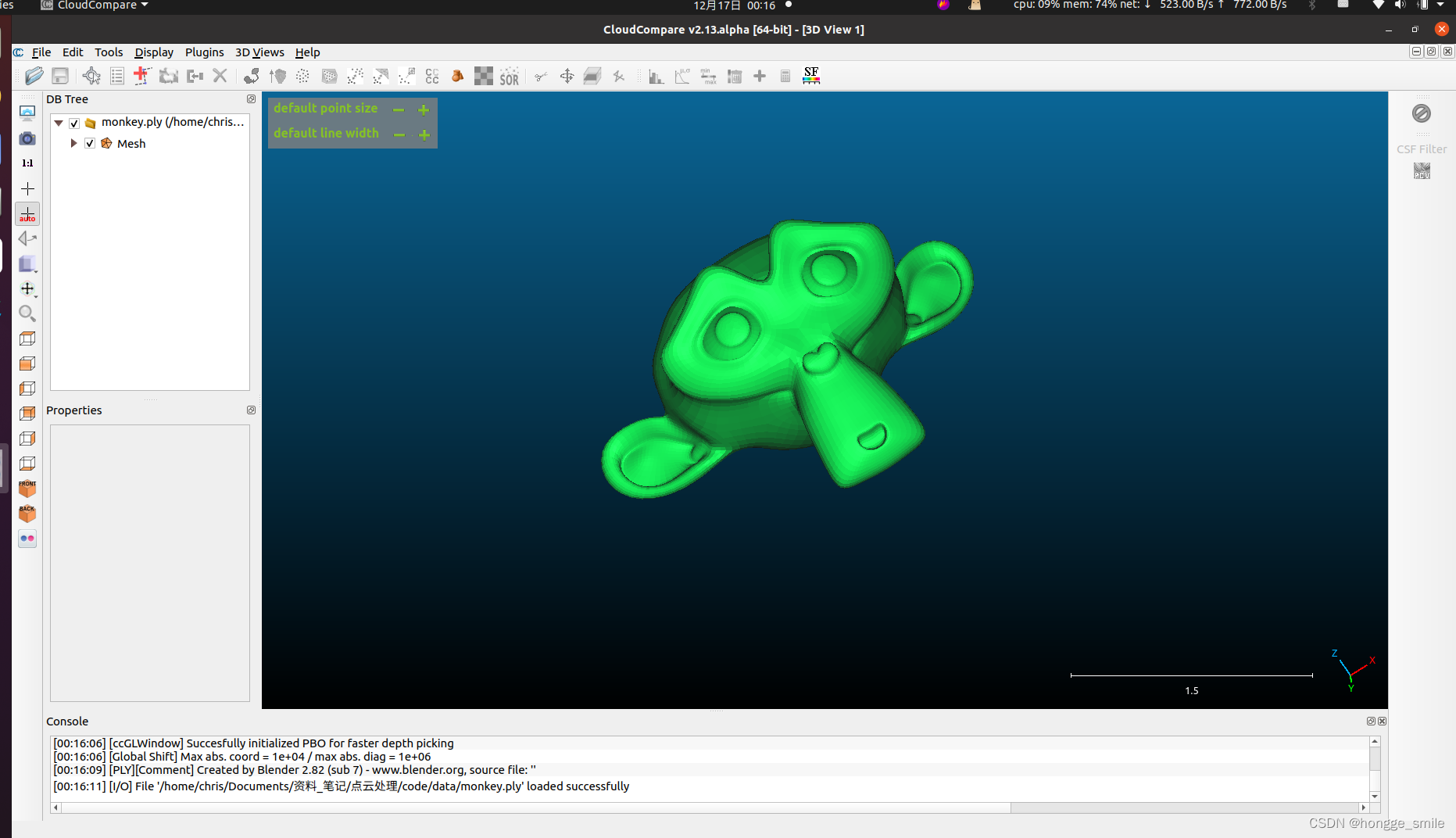The width and height of the screenshot is (1456, 838).
Task: Click the pick rotation center crosshair
Action: click(x=27, y=188)
